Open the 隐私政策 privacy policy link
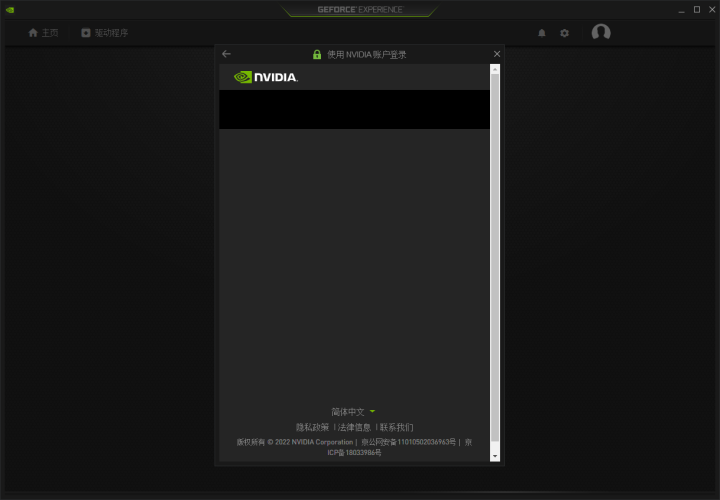This screenshot has height=500, width=720. click(313, 427)
